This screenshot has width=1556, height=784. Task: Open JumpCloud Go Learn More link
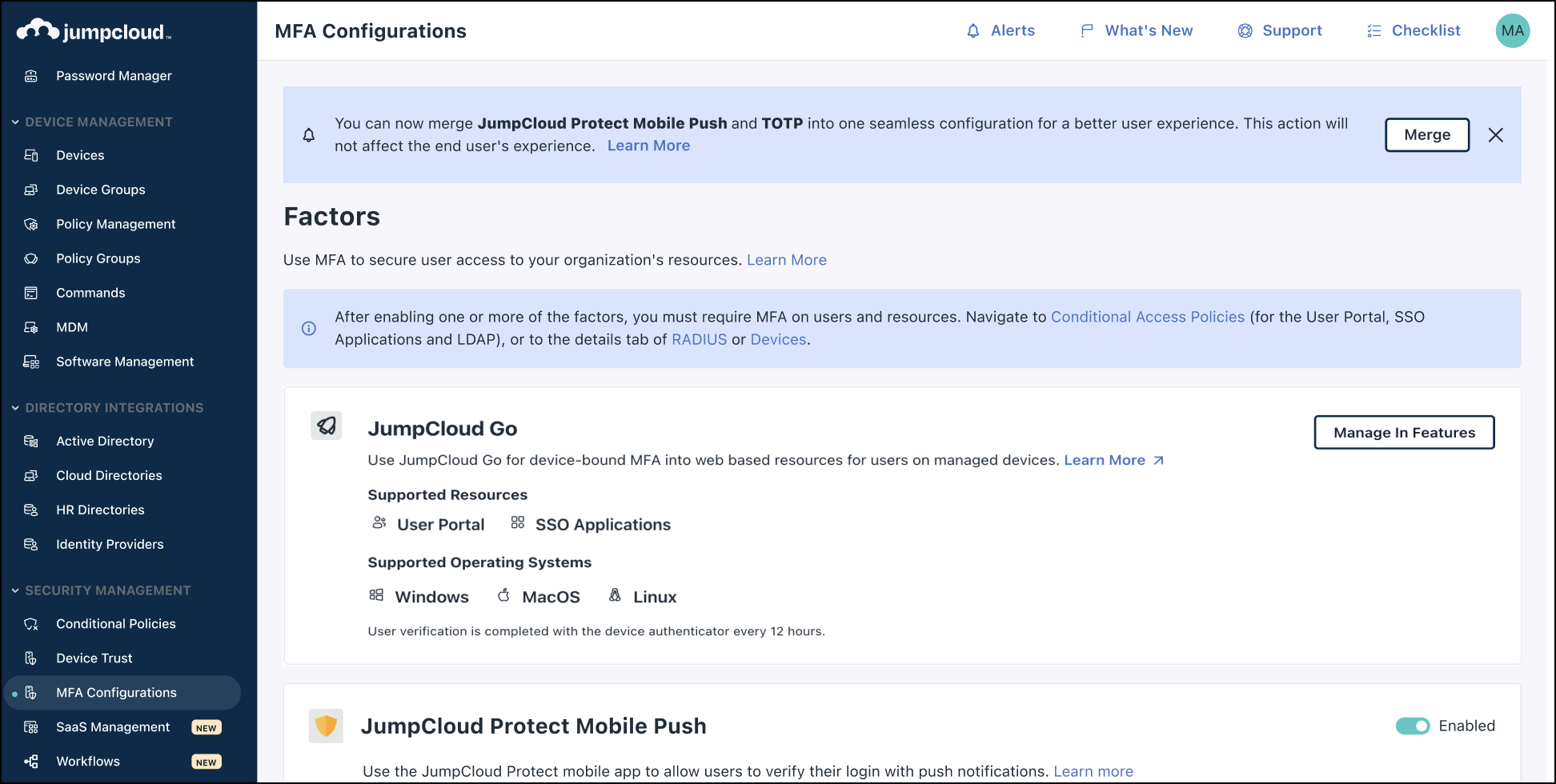click(x=1113, y=460)
